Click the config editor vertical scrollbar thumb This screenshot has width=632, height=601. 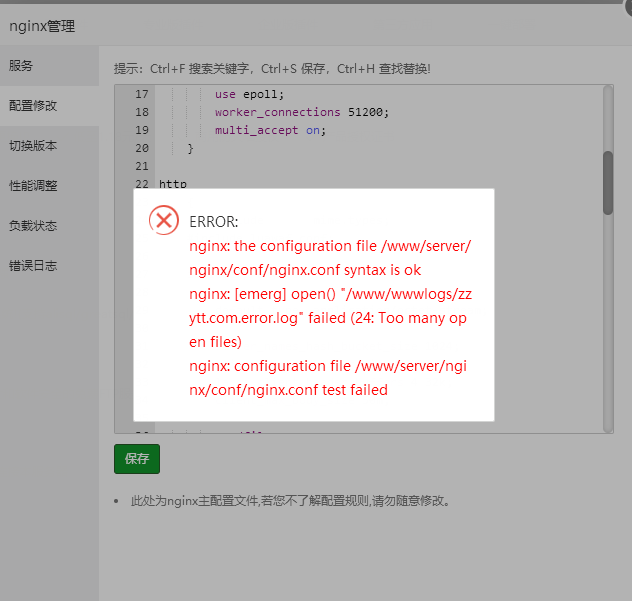[608, 183]
